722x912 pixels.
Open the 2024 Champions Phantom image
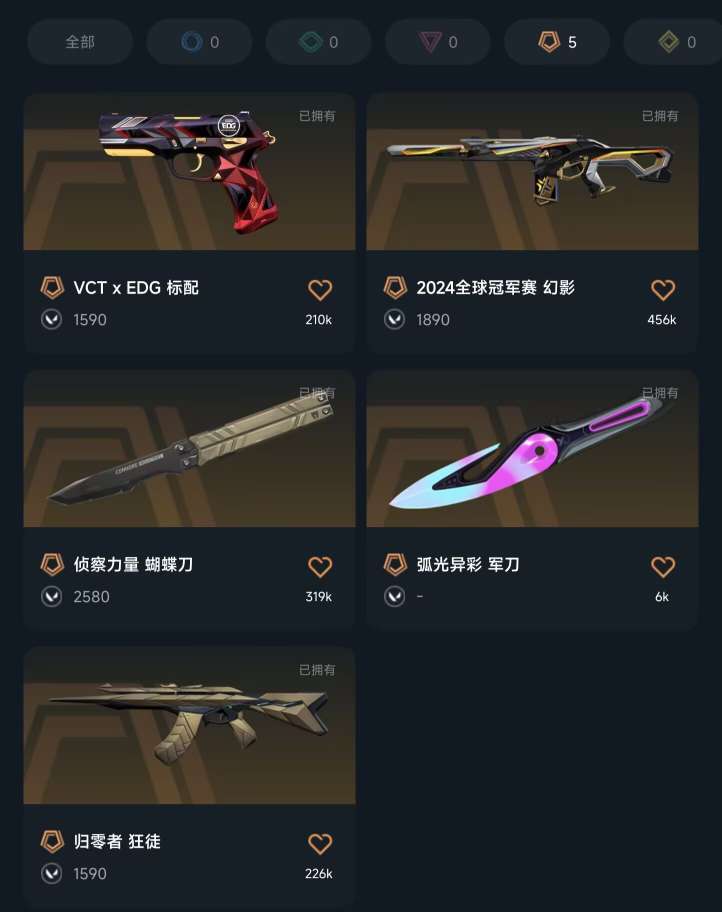(532, 172)
